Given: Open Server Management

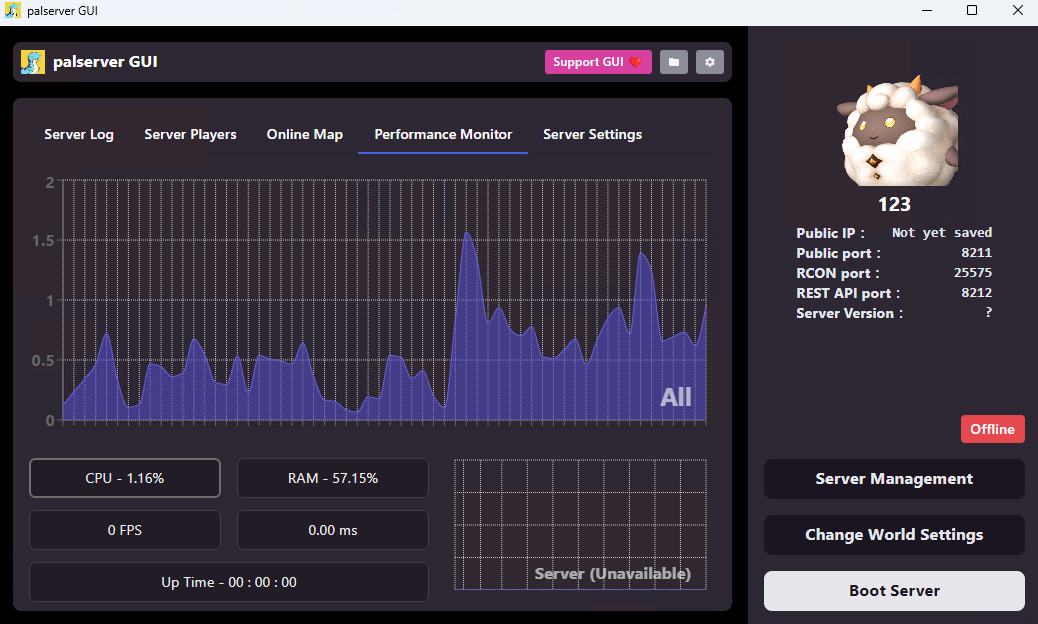Looking at the screenshot, I should pyautogui.click(x=894, y=478).
